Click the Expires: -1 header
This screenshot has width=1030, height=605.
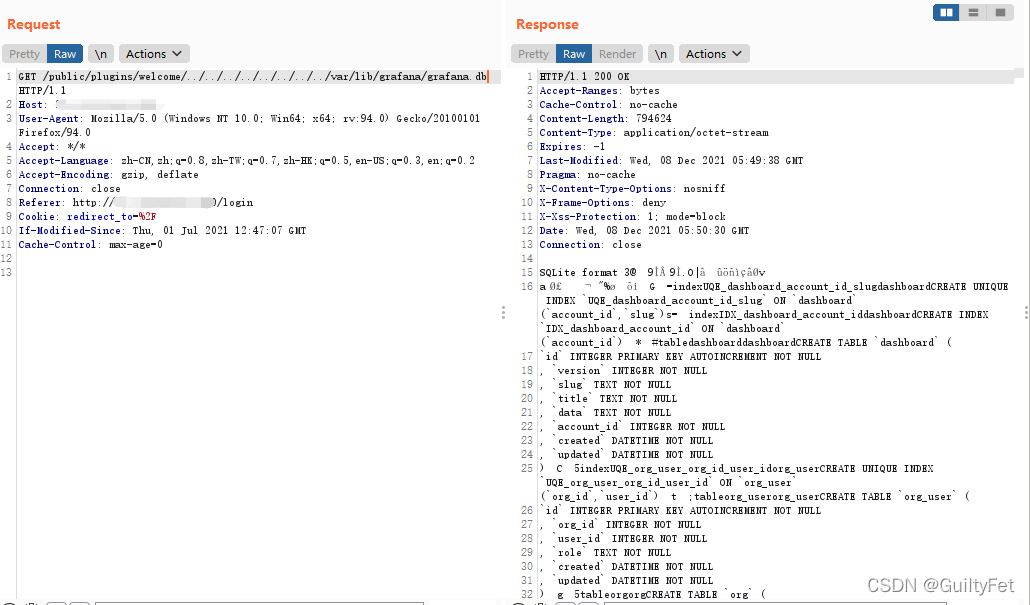click(572, 146)
